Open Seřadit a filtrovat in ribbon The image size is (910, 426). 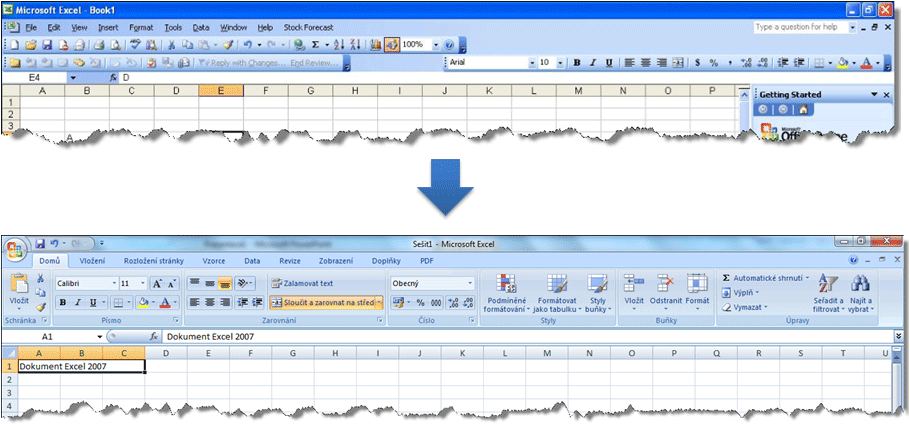828,292
